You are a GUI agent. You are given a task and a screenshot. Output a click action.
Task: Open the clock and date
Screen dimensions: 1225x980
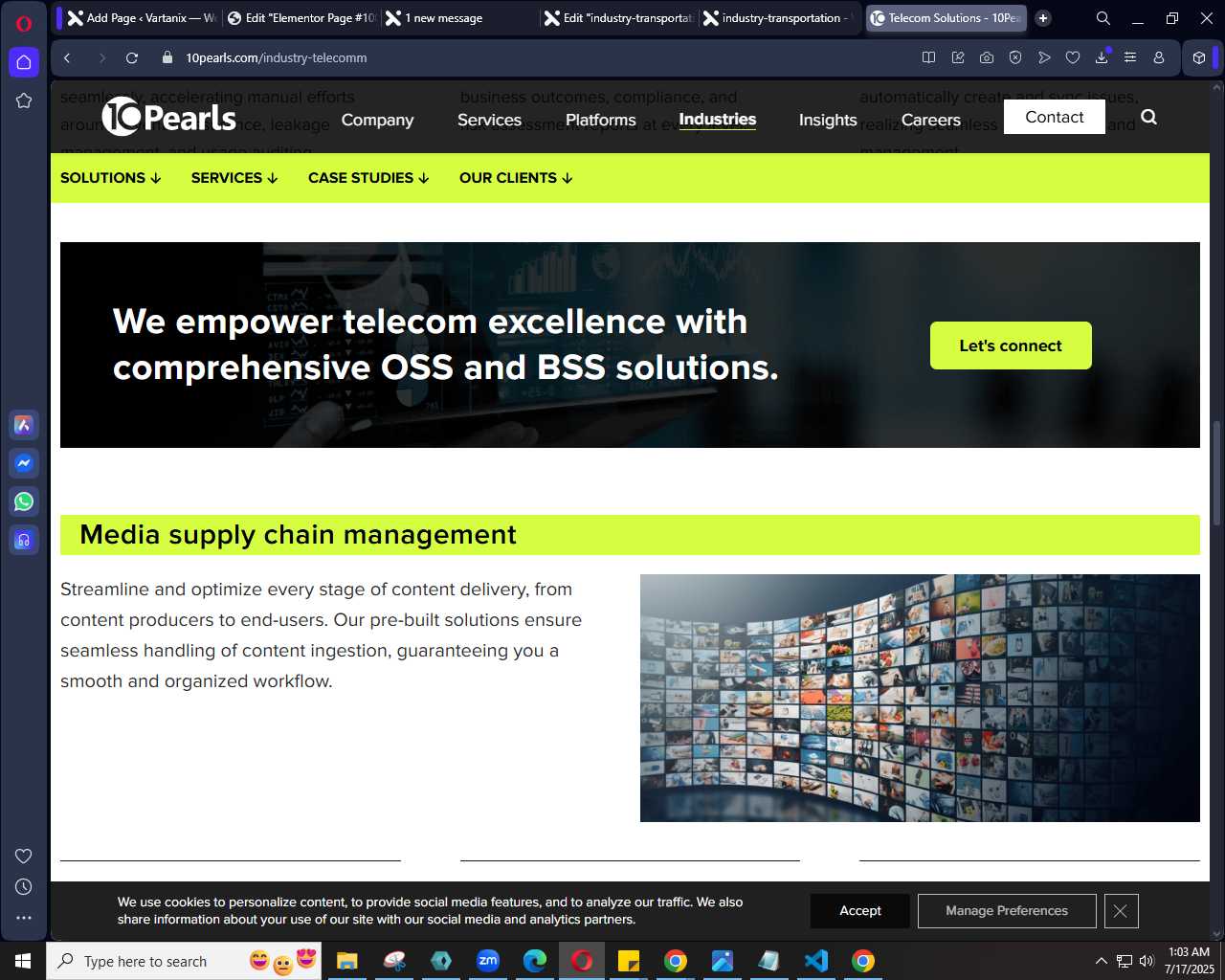[1189, 961]
